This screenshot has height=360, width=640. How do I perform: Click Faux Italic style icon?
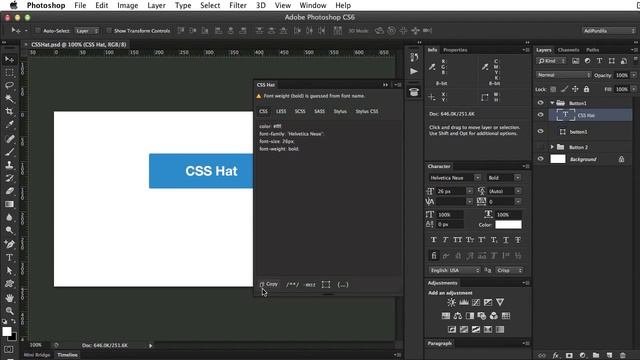pyautogui.click(x=445, y=240)
